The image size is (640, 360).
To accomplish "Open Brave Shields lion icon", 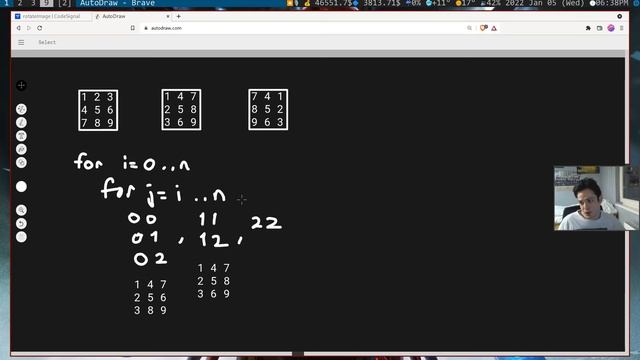I will (484, 28).
